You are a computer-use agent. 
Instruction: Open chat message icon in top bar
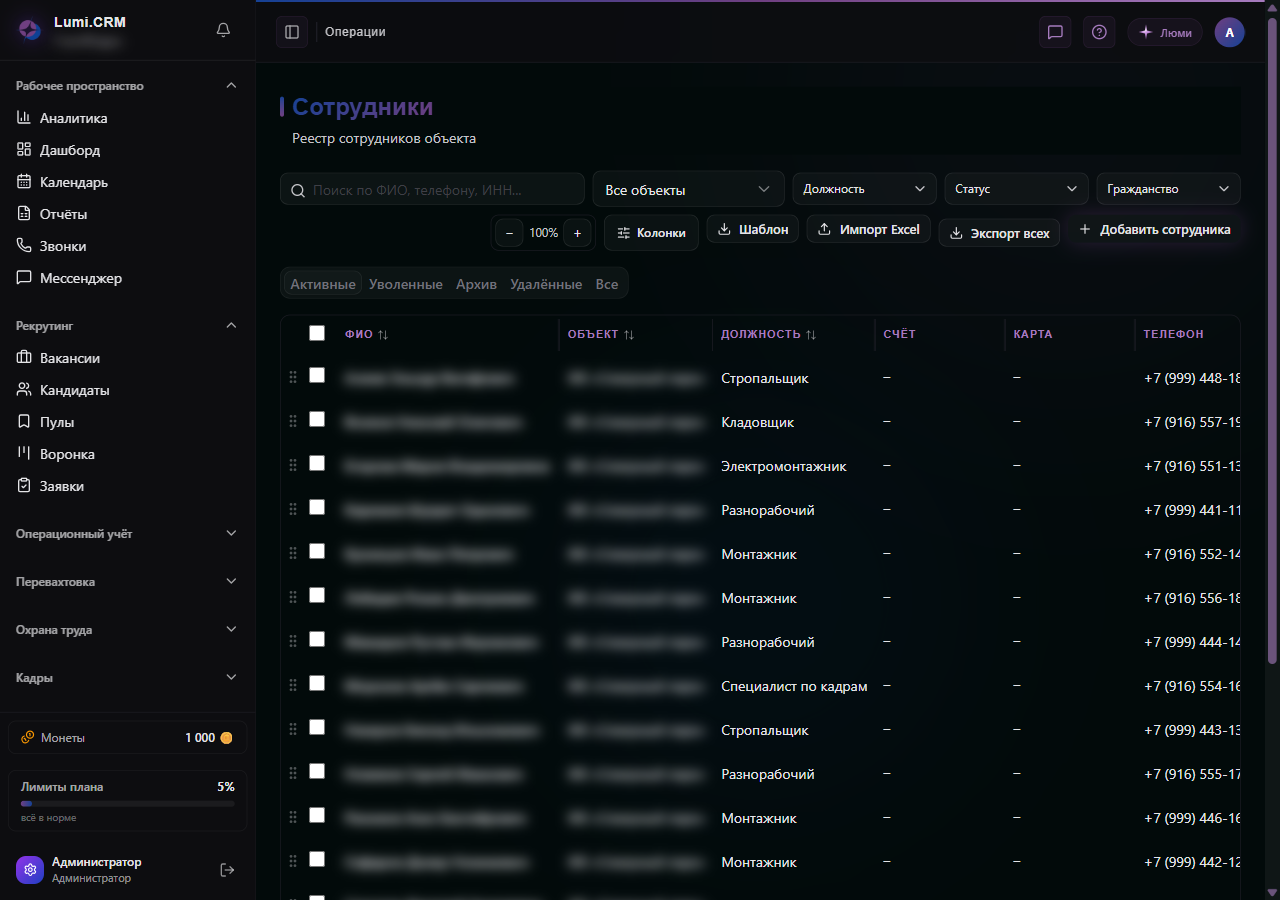[x=1055, y=32]
